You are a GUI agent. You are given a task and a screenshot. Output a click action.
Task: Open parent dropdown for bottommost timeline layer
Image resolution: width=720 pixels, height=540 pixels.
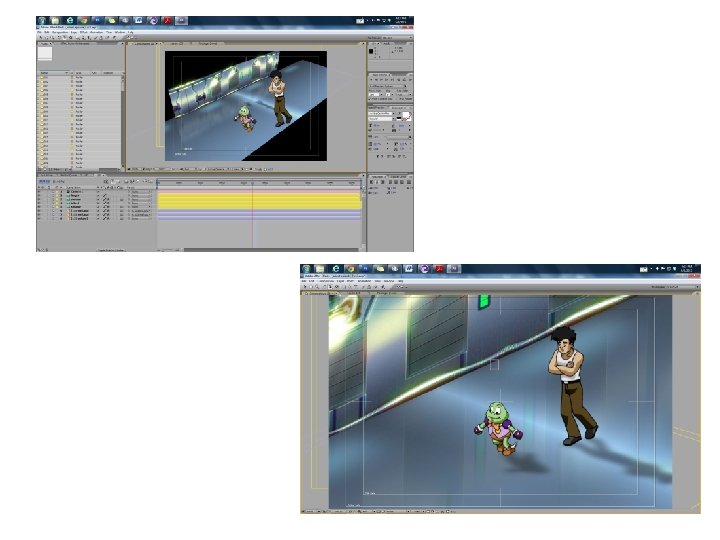tap(141, 219)
